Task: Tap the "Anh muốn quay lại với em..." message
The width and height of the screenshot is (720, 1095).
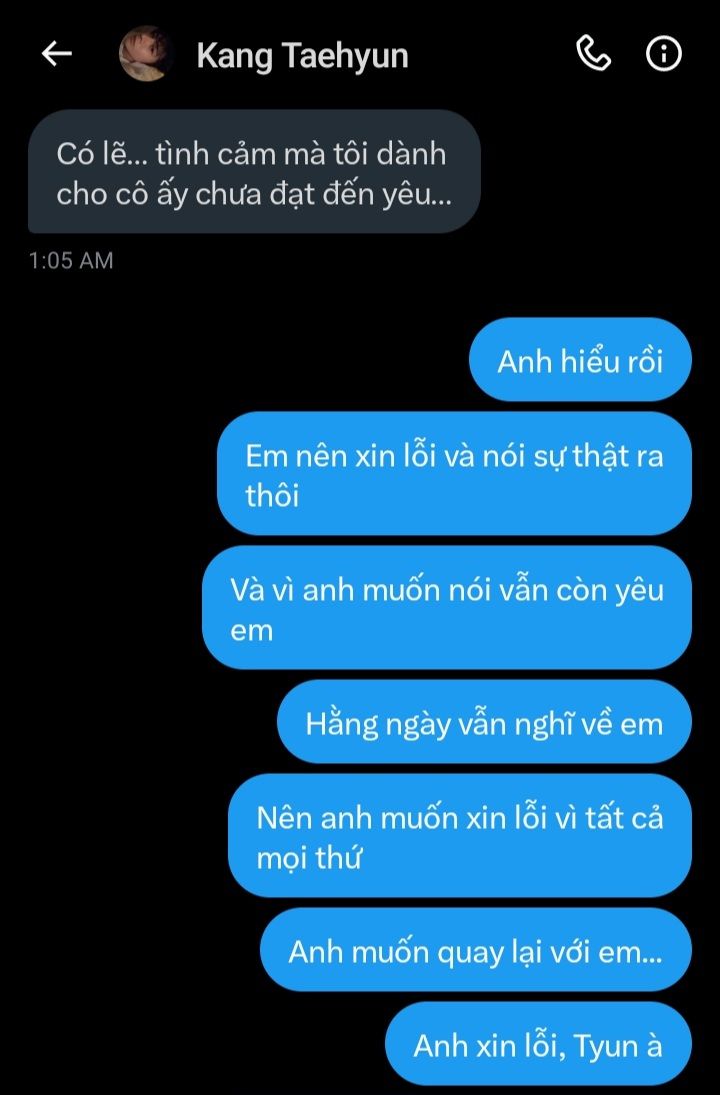Action: pyautogui.click(x=476, y=950)
